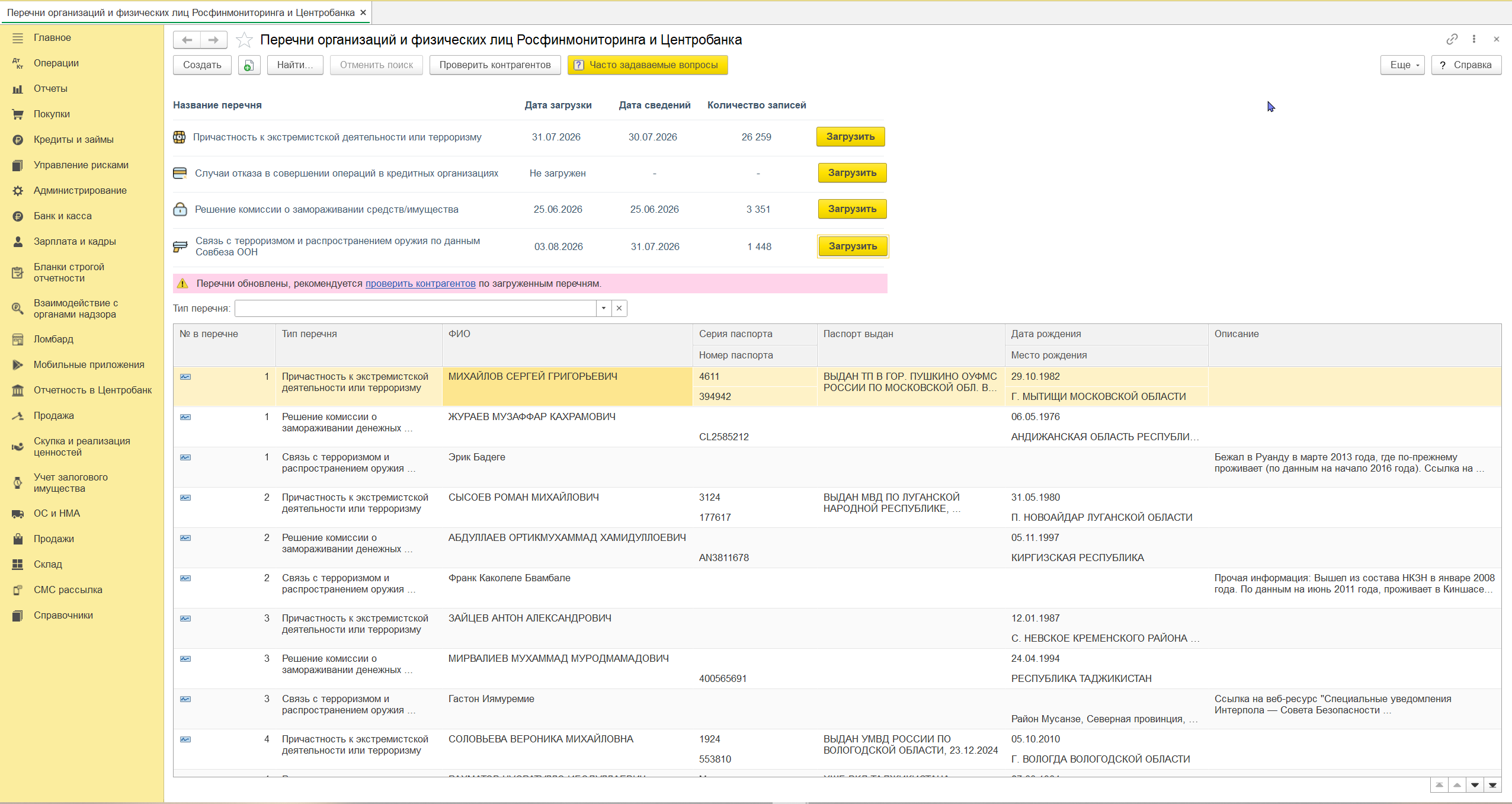Move table down one row arrow
This screenshot has width=1512, height=804.
(1475, 785)
